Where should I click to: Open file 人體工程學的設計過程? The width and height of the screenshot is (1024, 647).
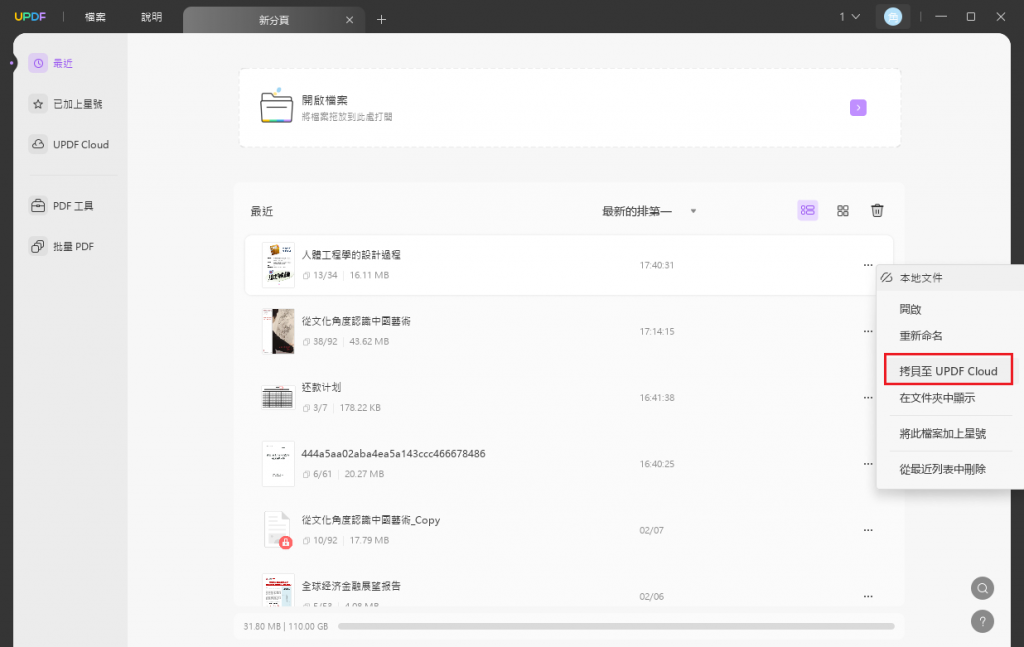coord(351,255)
